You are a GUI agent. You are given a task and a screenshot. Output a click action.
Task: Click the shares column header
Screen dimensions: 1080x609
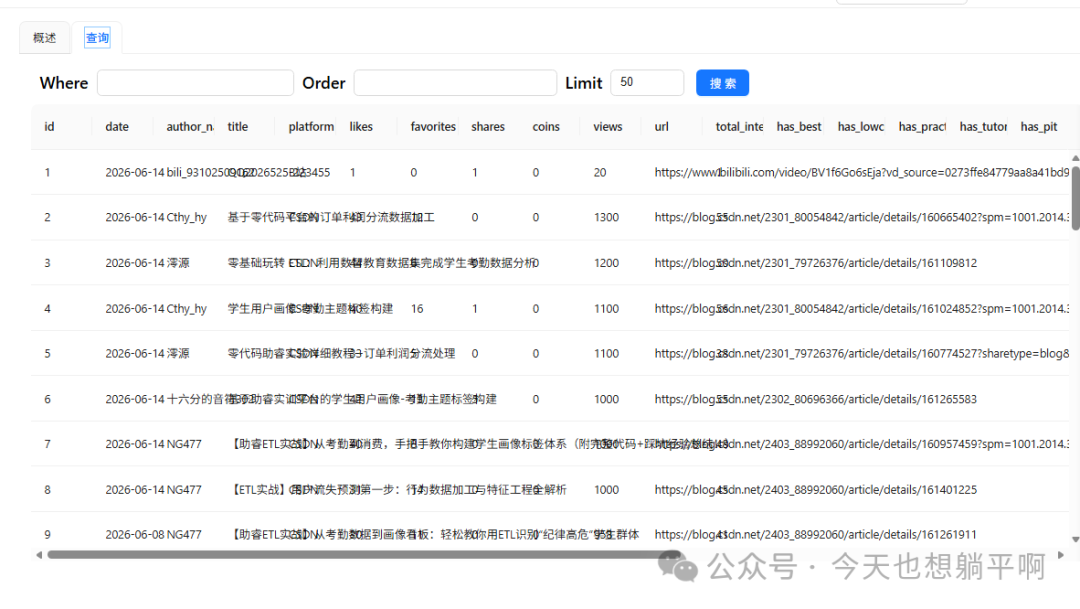(x=488, y=127)
